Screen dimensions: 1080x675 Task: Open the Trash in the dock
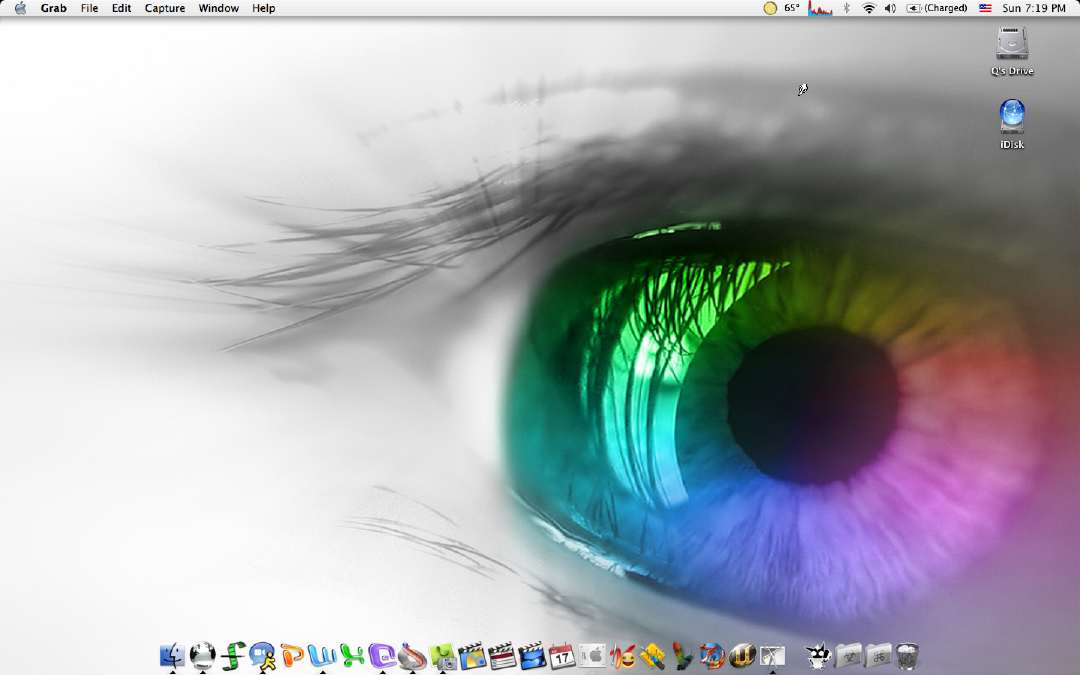[x=907, y=656]
